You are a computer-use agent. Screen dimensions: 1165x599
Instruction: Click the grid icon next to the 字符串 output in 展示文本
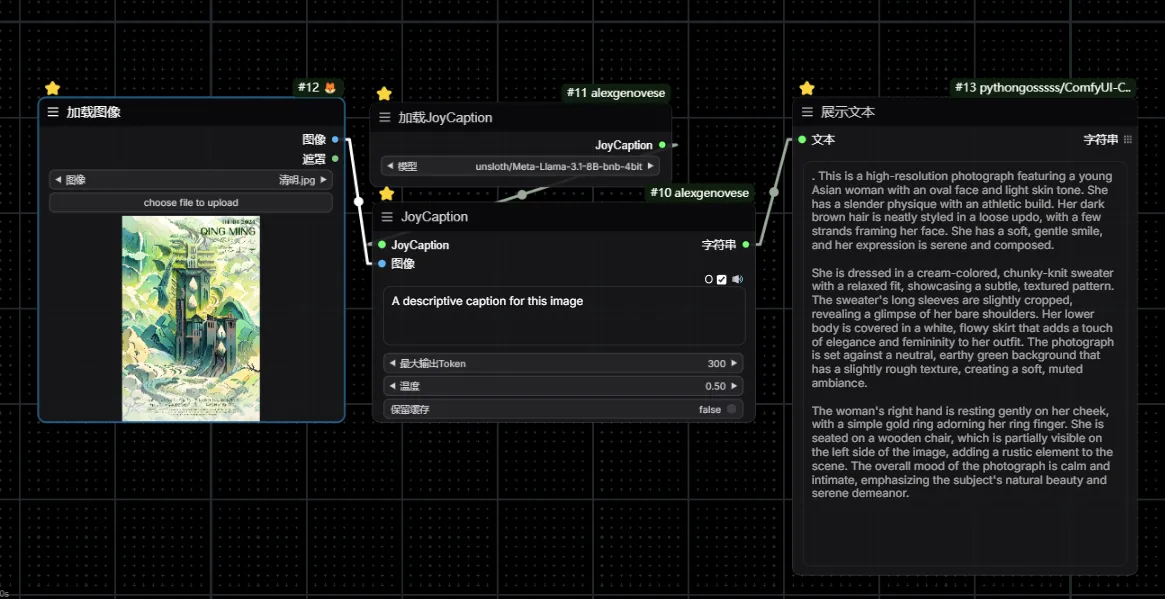tap(1128, 140)
